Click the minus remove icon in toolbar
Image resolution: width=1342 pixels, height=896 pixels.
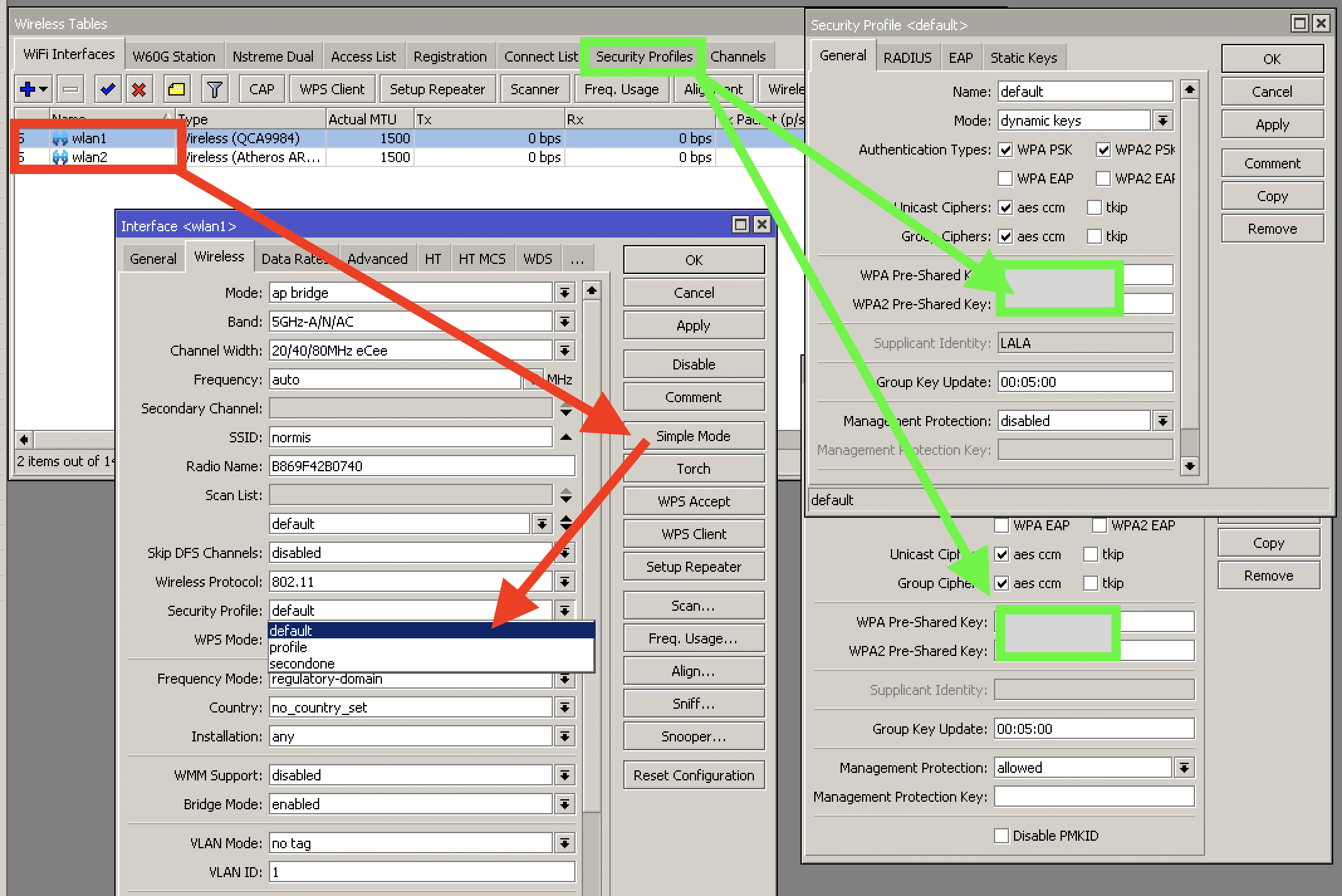click(70, 89)
